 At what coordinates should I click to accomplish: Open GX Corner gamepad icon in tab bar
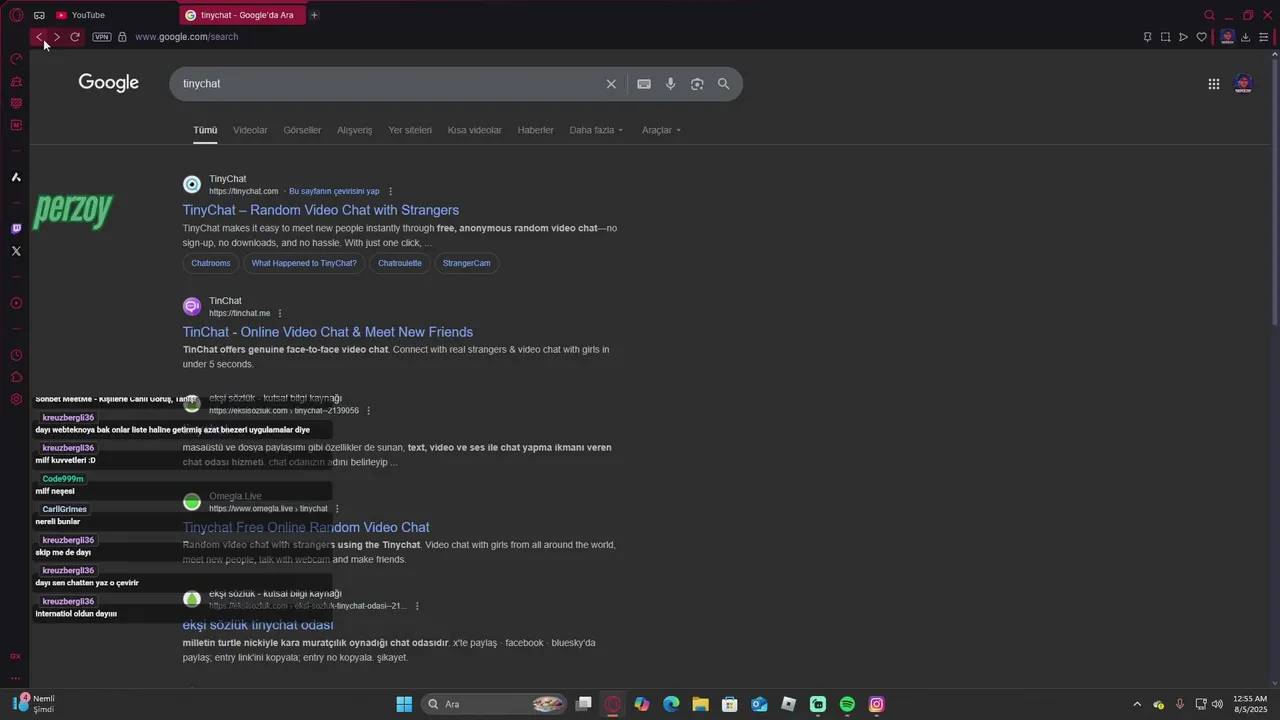coord(39,15)
